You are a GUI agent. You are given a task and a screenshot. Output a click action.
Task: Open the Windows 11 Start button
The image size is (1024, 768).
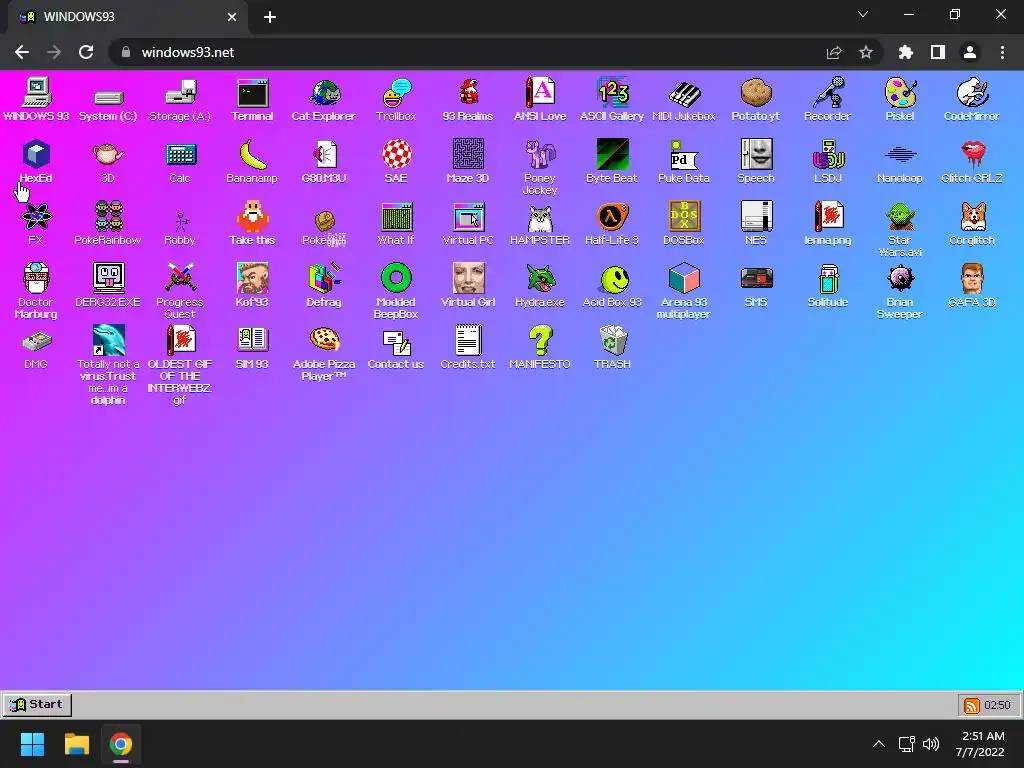point(32,744)
